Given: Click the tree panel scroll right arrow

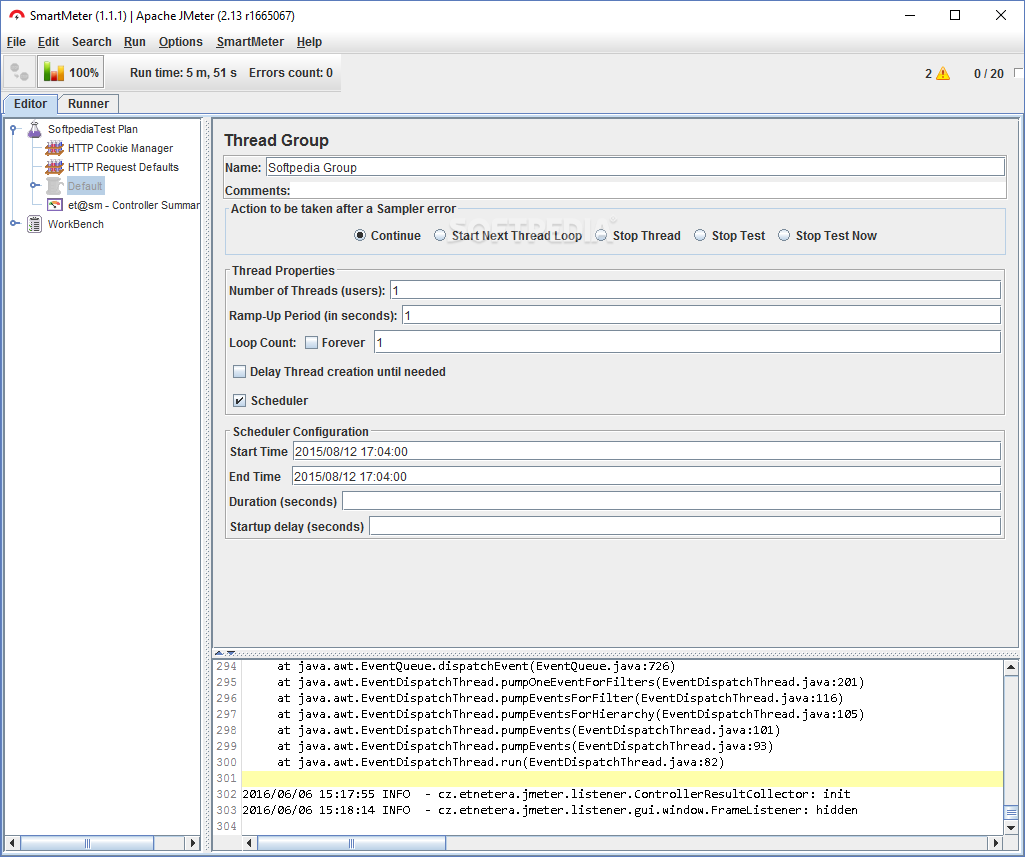Looking at the screenshot, I should click(192, 843).
